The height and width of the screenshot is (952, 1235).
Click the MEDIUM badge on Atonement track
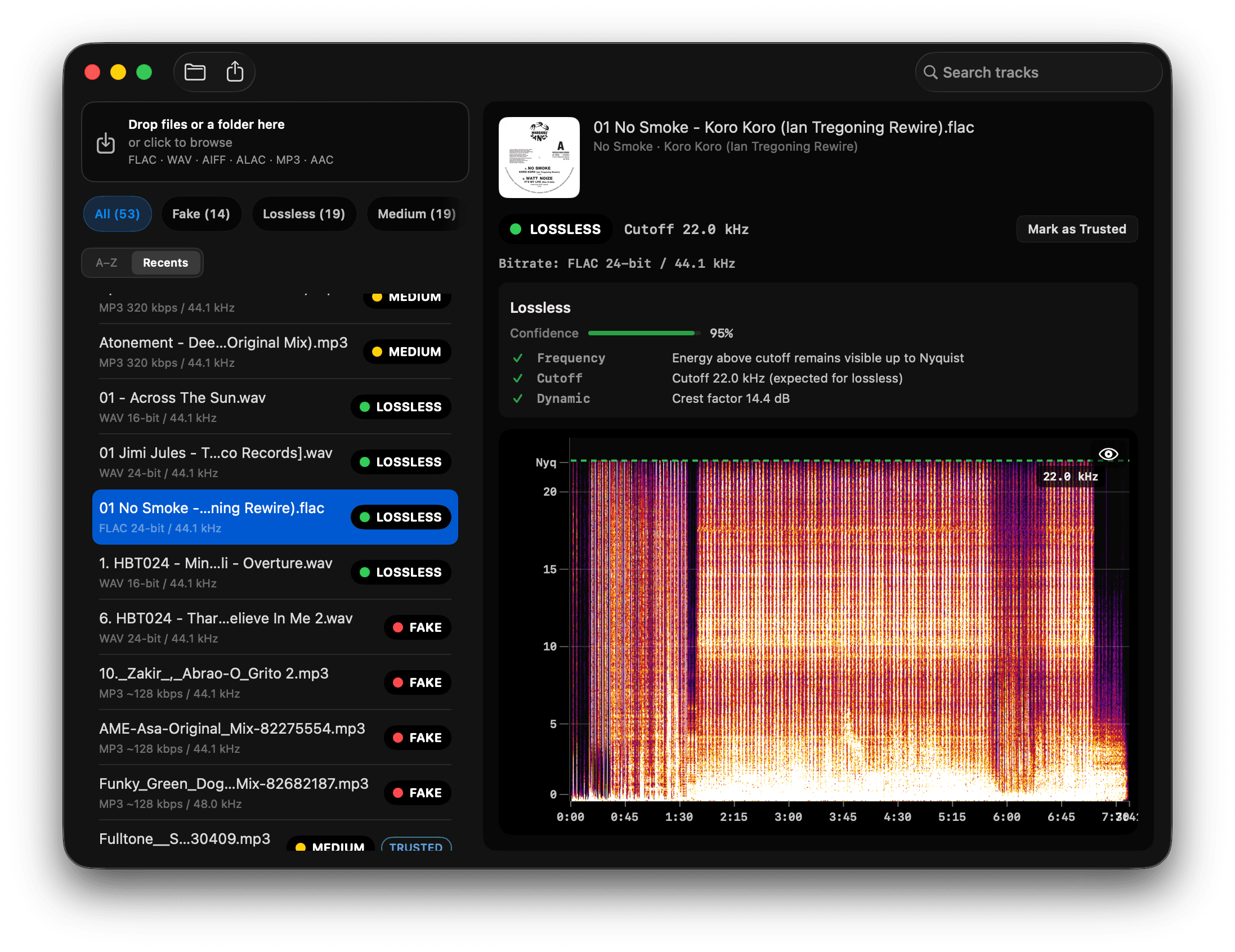pos(406,352)
